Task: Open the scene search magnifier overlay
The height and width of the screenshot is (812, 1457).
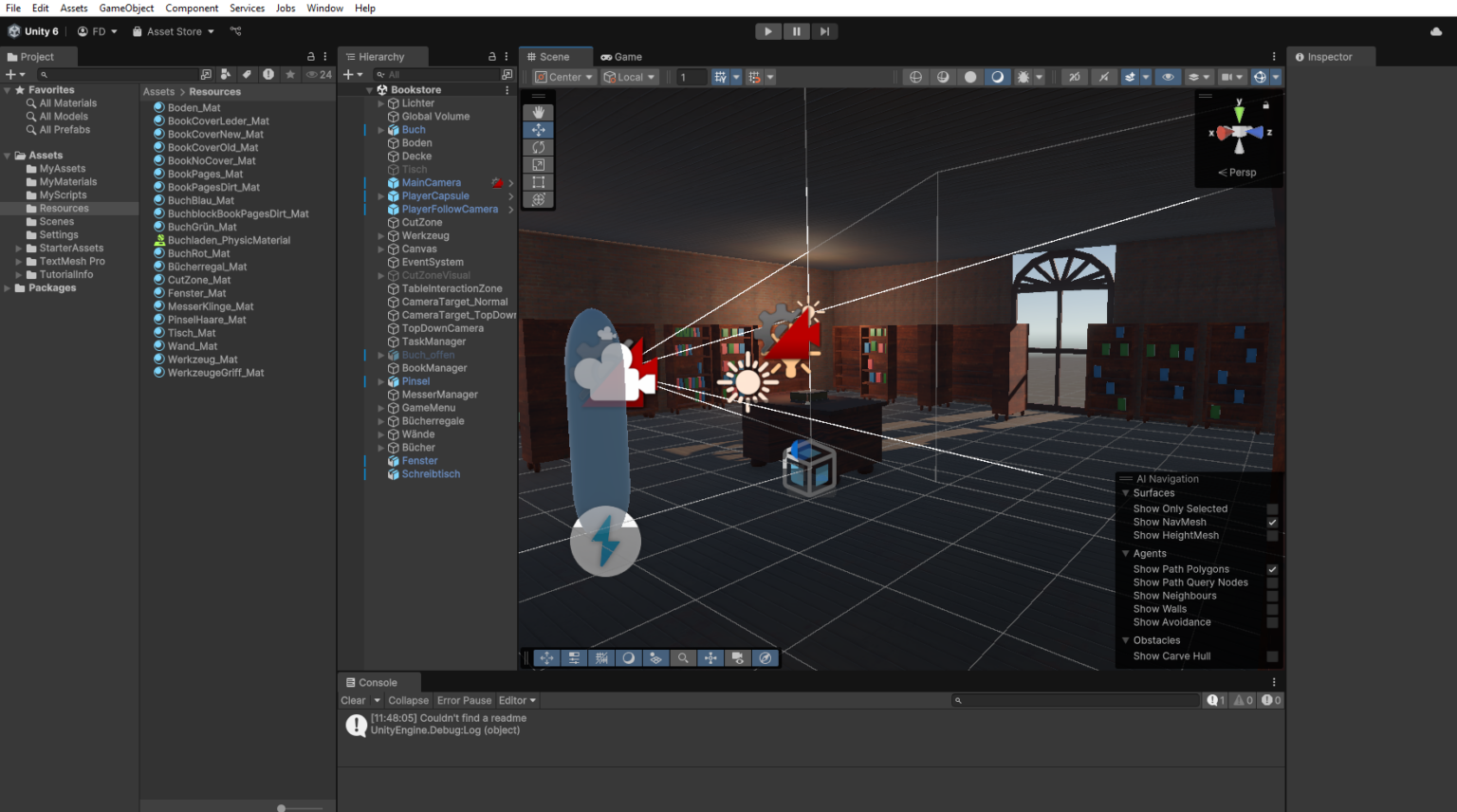Action: coord(683,657)
